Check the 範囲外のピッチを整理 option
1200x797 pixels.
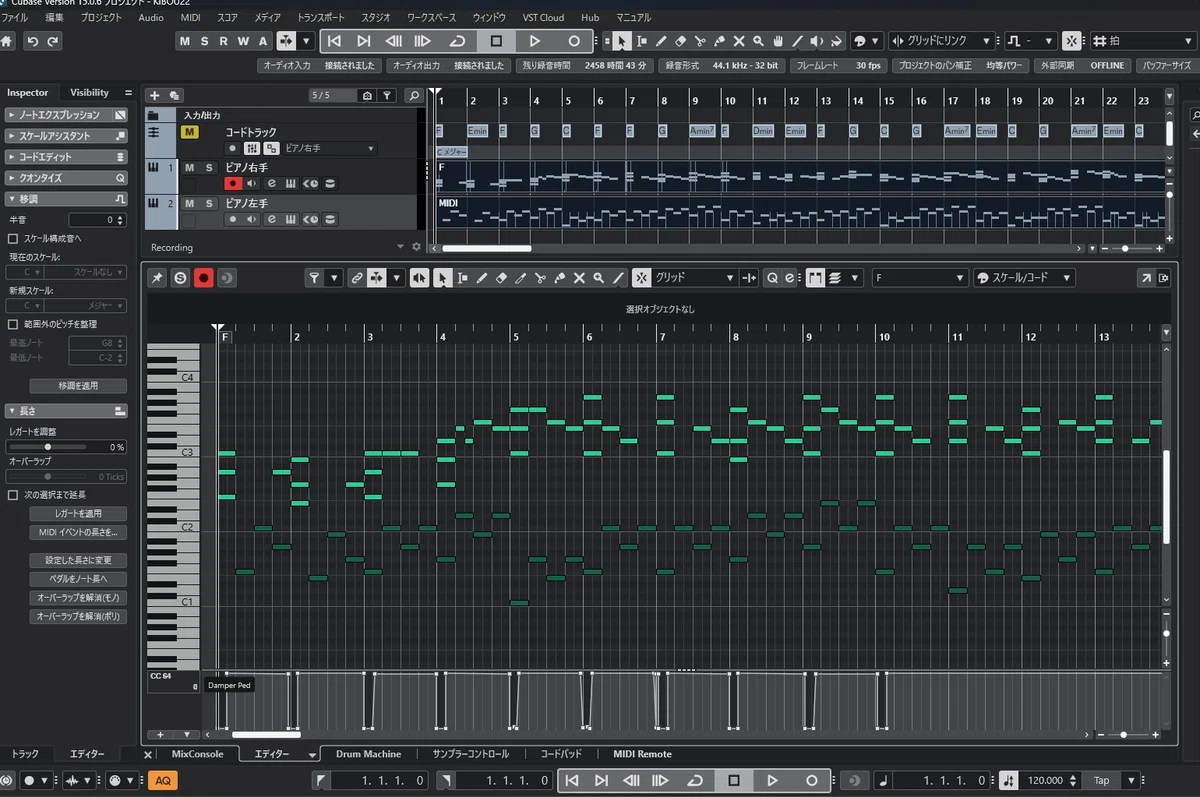pyautogui.click(x=13, y=324)
